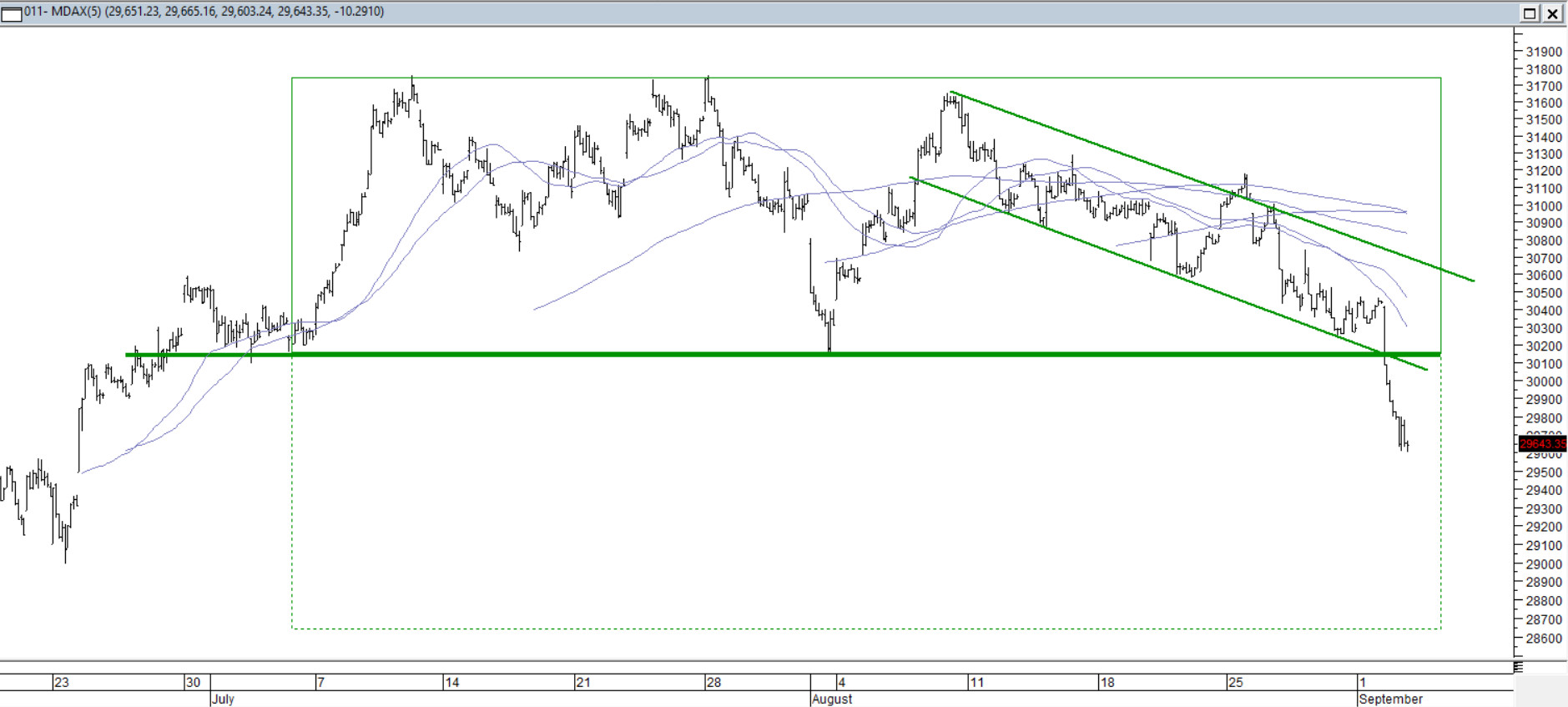Click the July month label on date axis
This screenshot has width=1568, height=707.
223,699
